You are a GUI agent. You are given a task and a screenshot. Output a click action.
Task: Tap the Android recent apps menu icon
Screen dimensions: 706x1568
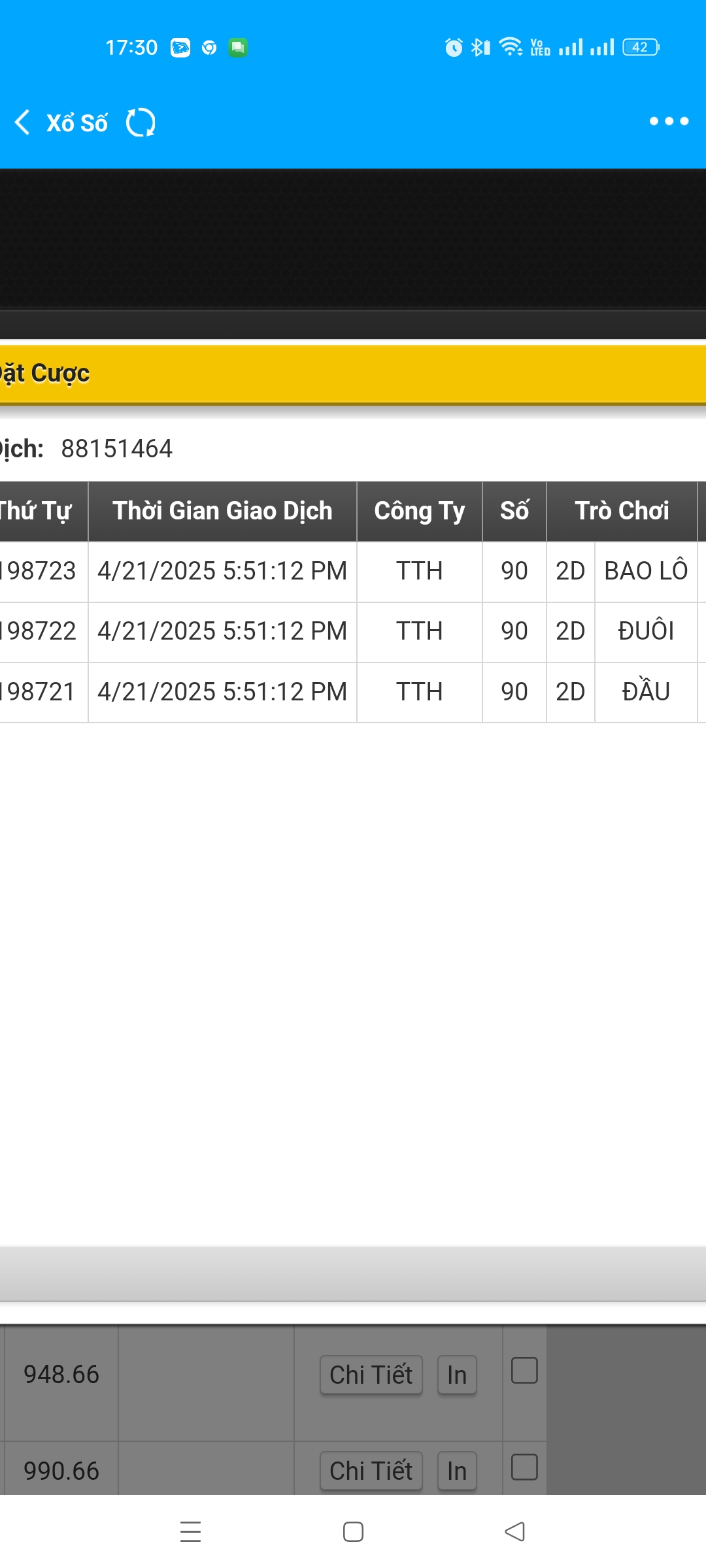pyautogui.click(x=190, y=1531)
